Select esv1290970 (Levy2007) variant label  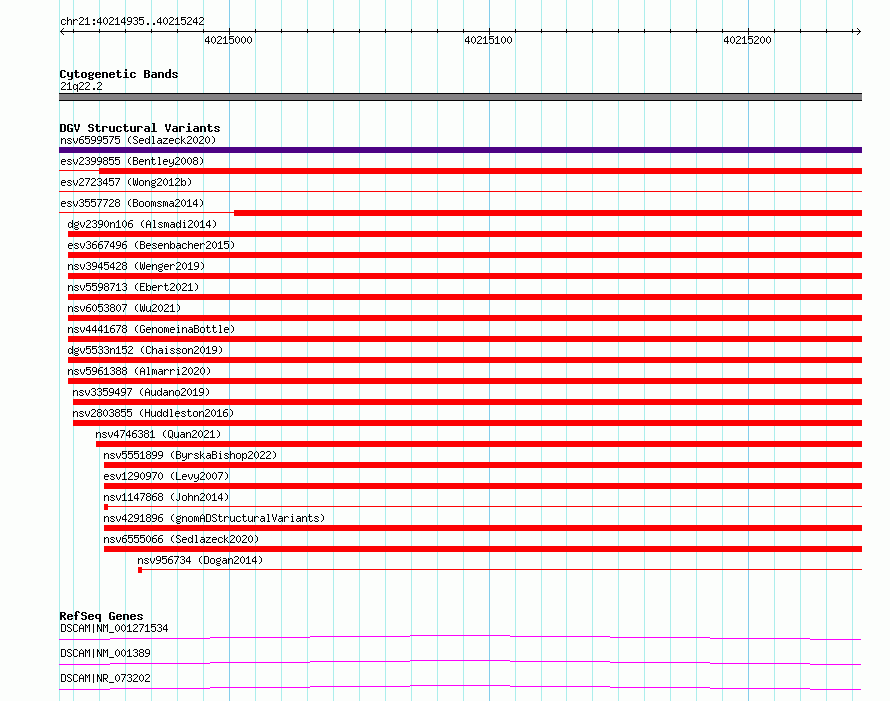166,476
